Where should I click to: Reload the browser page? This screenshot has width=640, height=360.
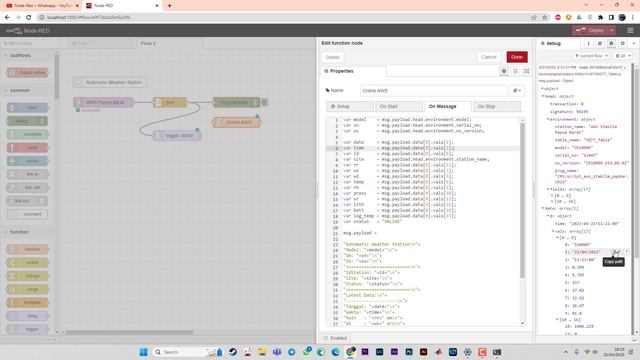tap(29, 18)
